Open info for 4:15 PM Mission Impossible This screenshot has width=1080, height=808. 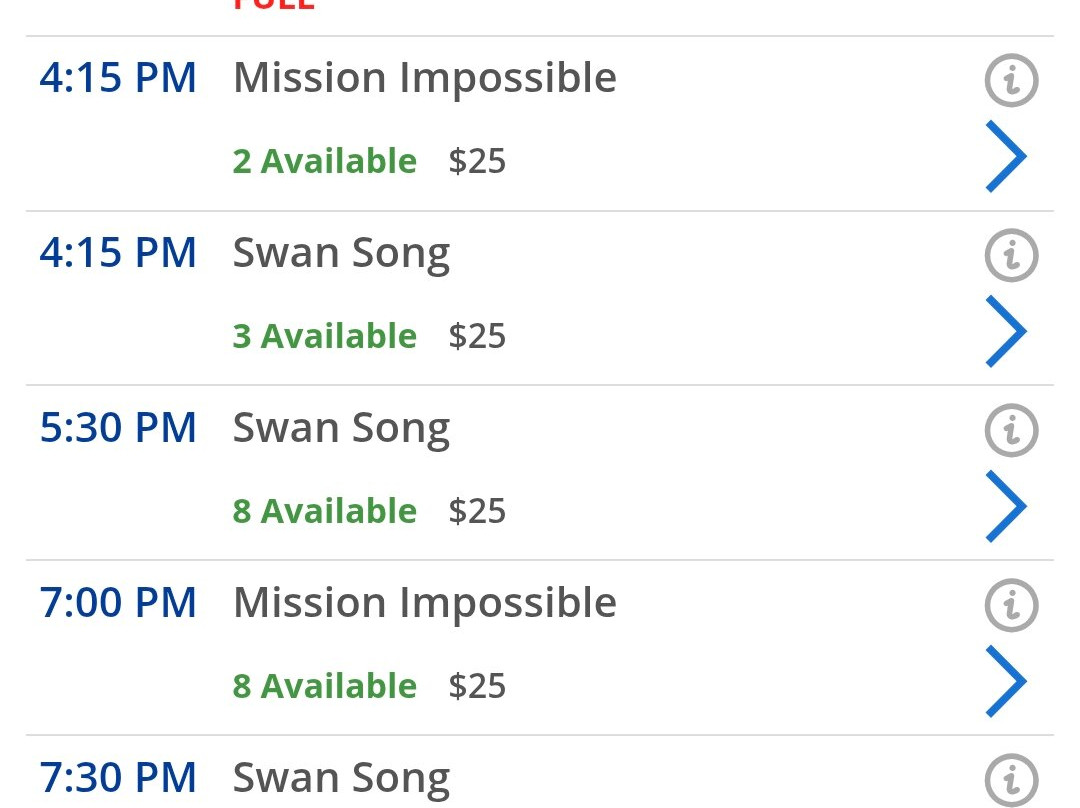pos(1011,80)
